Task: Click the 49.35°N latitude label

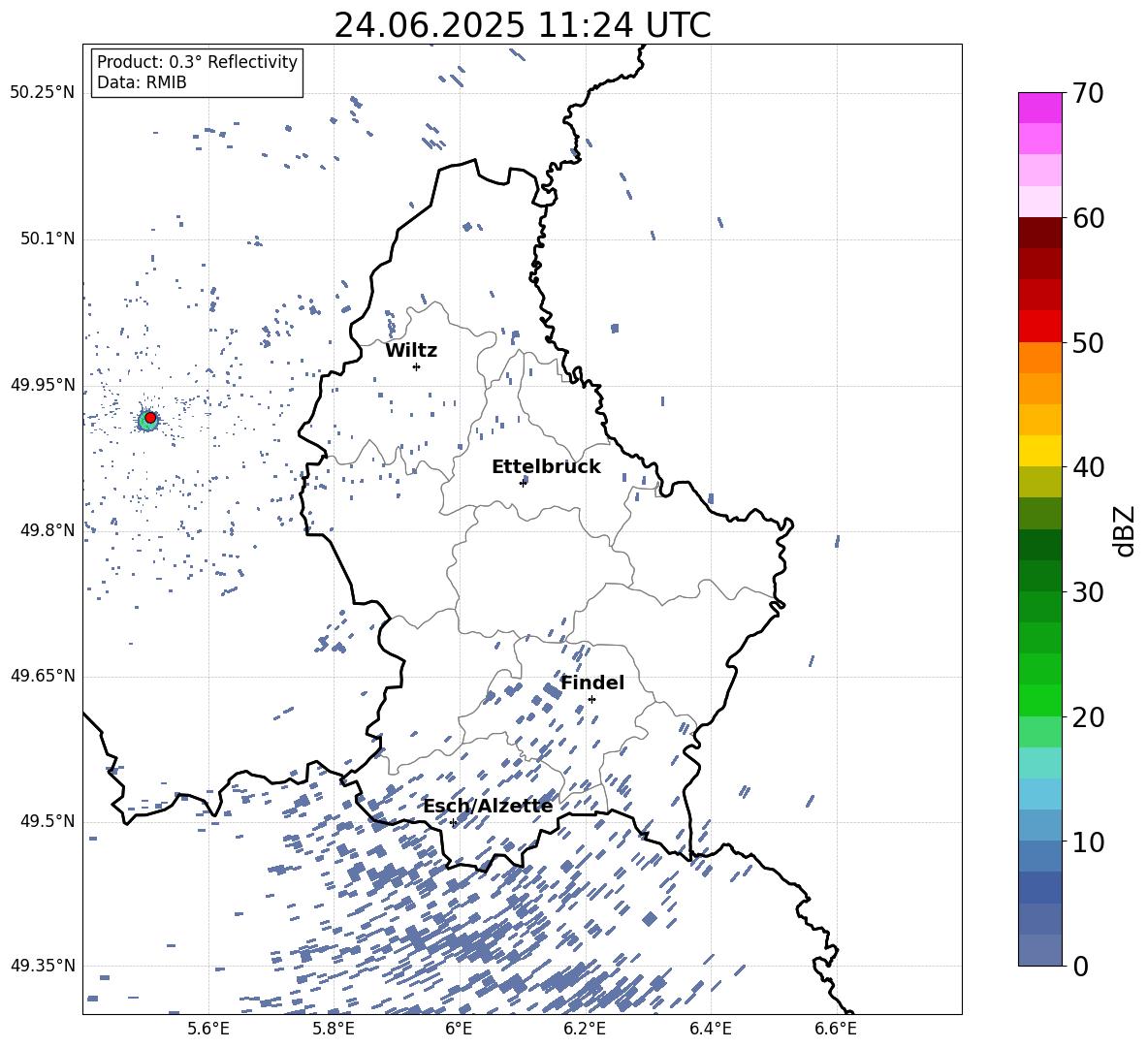Action: point(43,966)
